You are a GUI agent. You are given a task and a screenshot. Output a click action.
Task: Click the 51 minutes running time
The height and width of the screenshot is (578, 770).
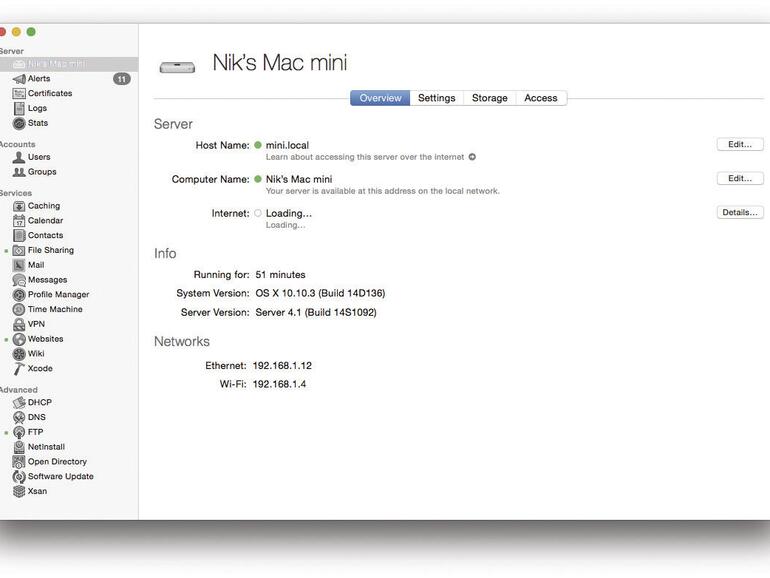click(x=280, y=275)
